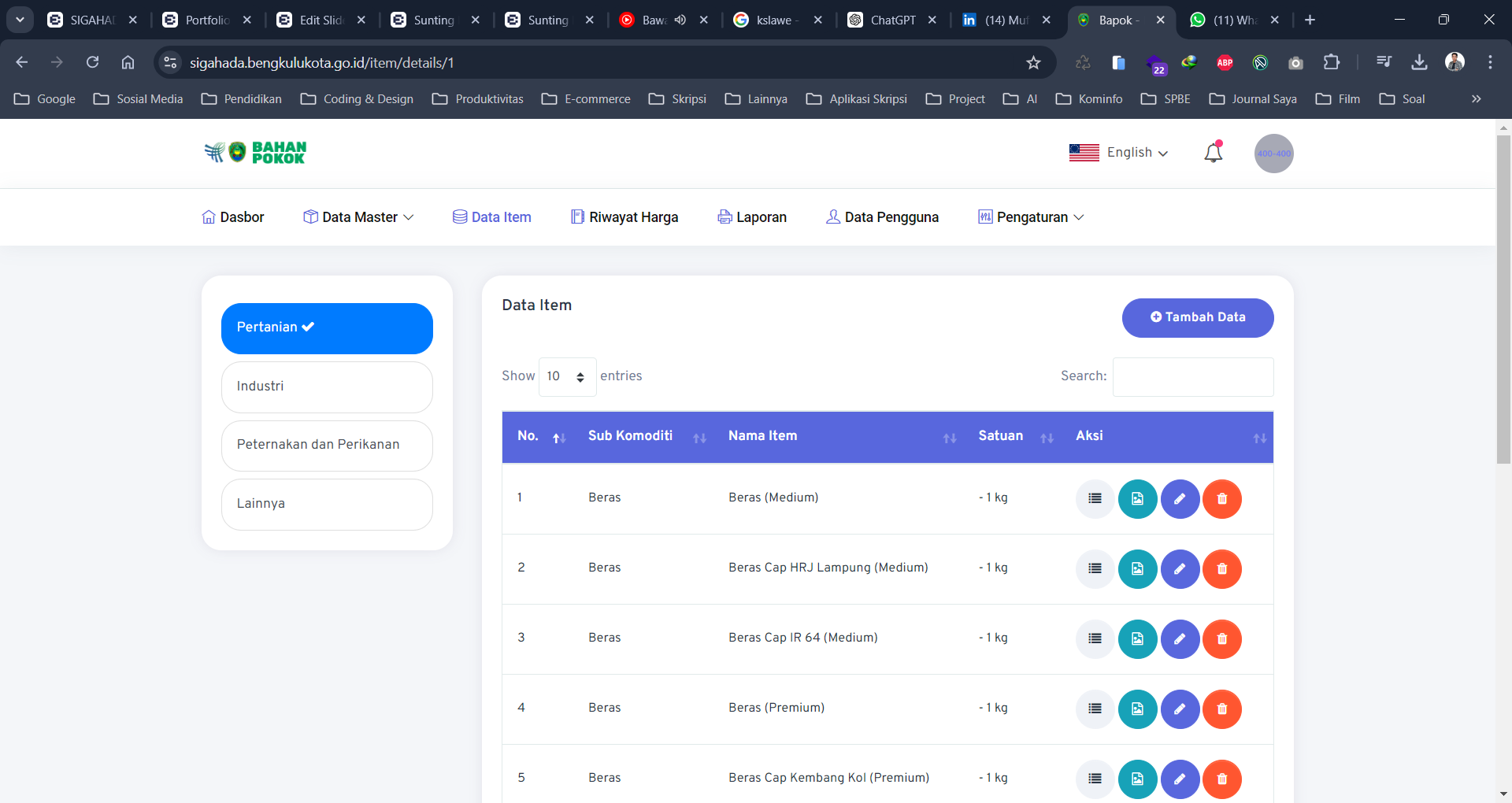Open the notifications bell
Image resolution: width=1512 pixels, height=803 pixels.
click(x=1214, y=152)
